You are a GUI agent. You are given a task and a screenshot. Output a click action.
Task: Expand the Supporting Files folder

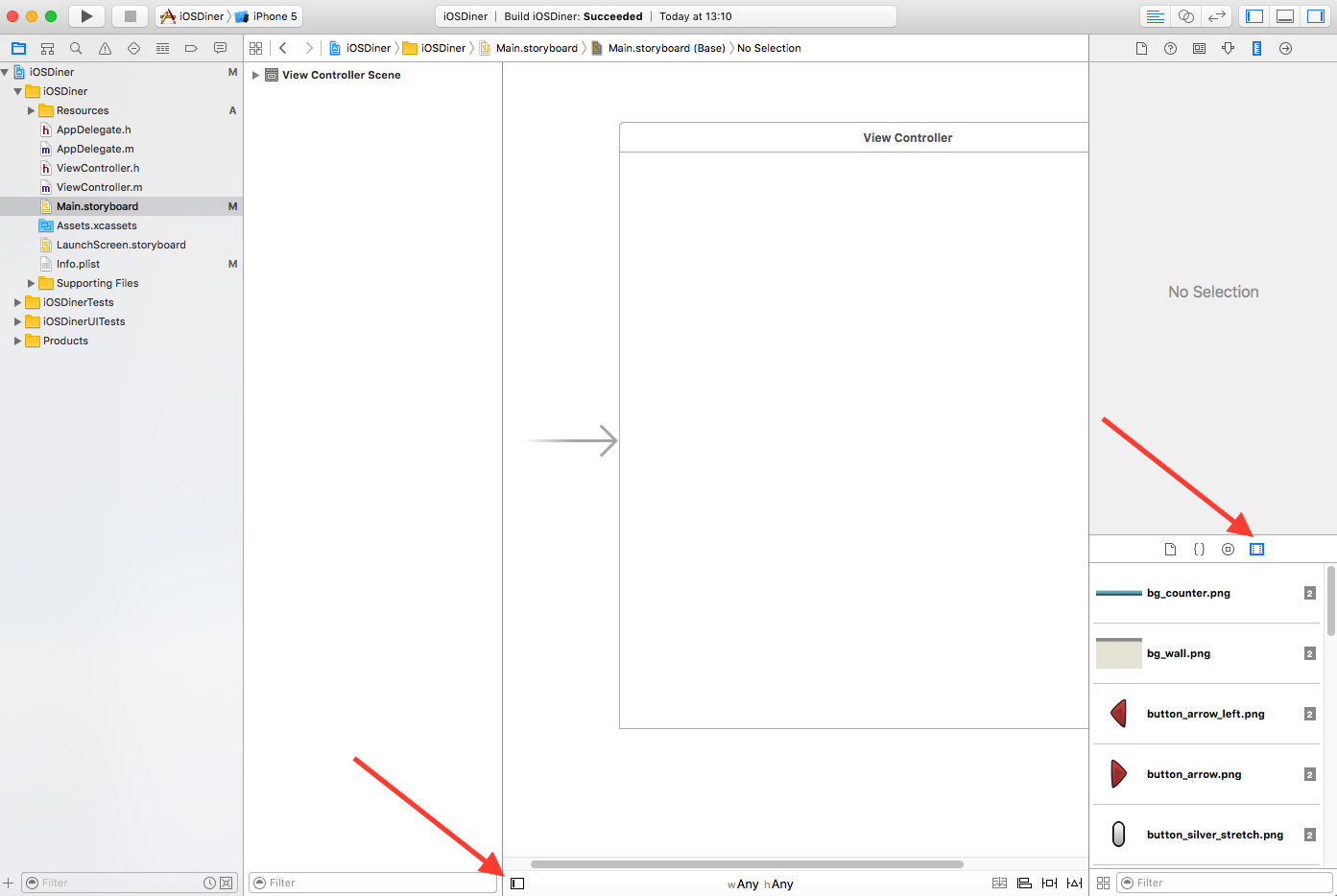[31, 283]
